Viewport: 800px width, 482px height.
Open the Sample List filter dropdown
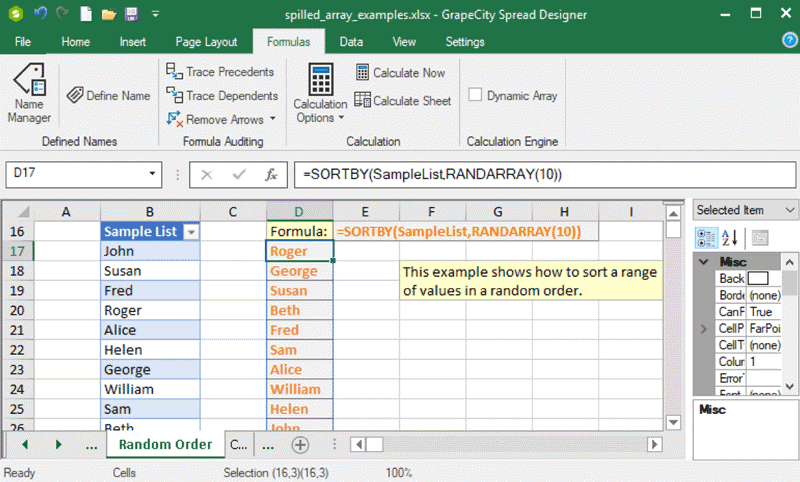coord(192,232)
